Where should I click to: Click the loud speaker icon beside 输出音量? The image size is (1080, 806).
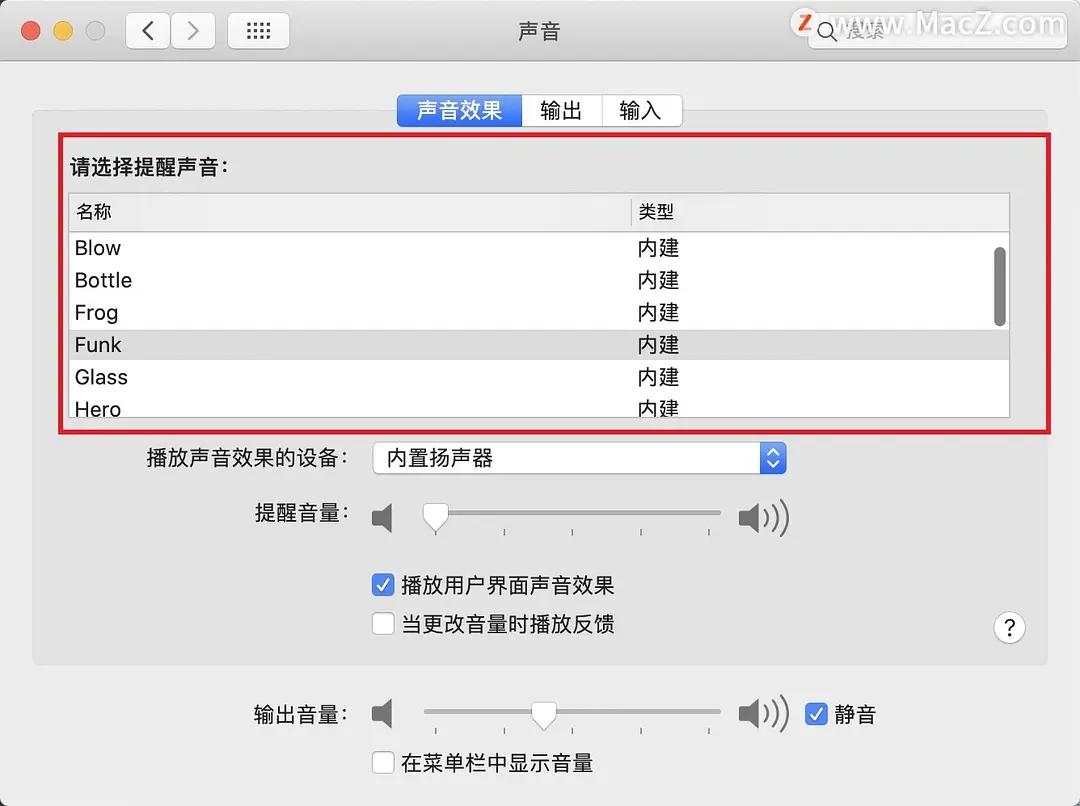[762, 714]
